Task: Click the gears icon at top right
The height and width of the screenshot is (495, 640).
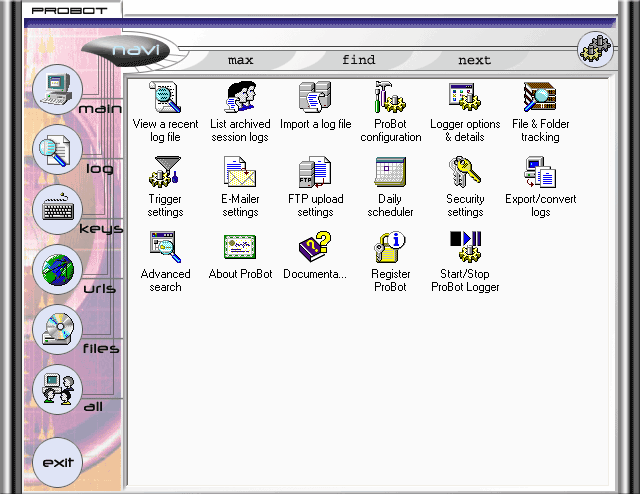Action: click(x=596, y=49)
